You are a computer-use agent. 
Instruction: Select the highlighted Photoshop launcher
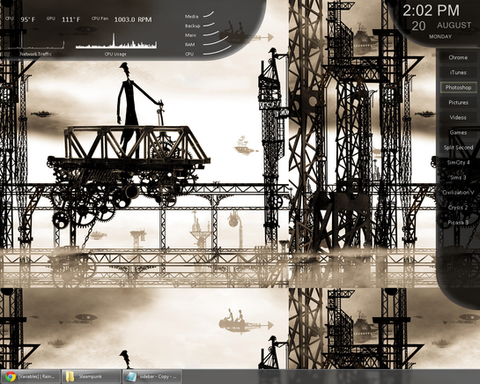point(458,87)
